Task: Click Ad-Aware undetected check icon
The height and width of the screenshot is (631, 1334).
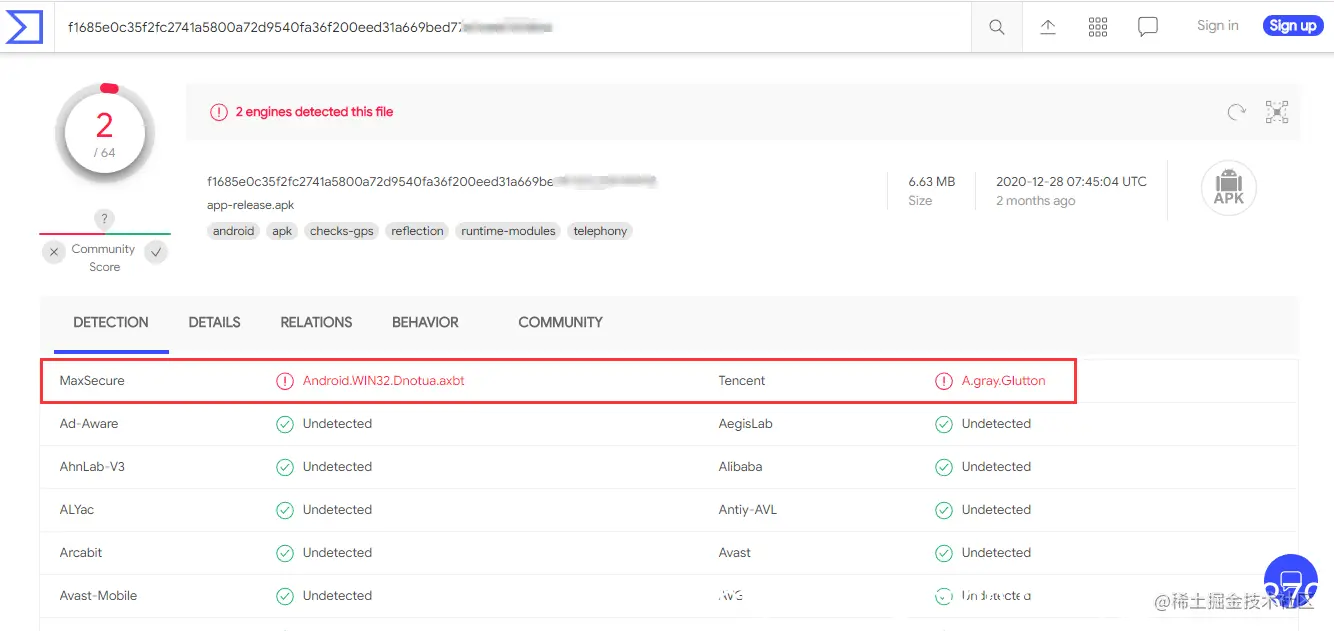Action: (285, 424)
